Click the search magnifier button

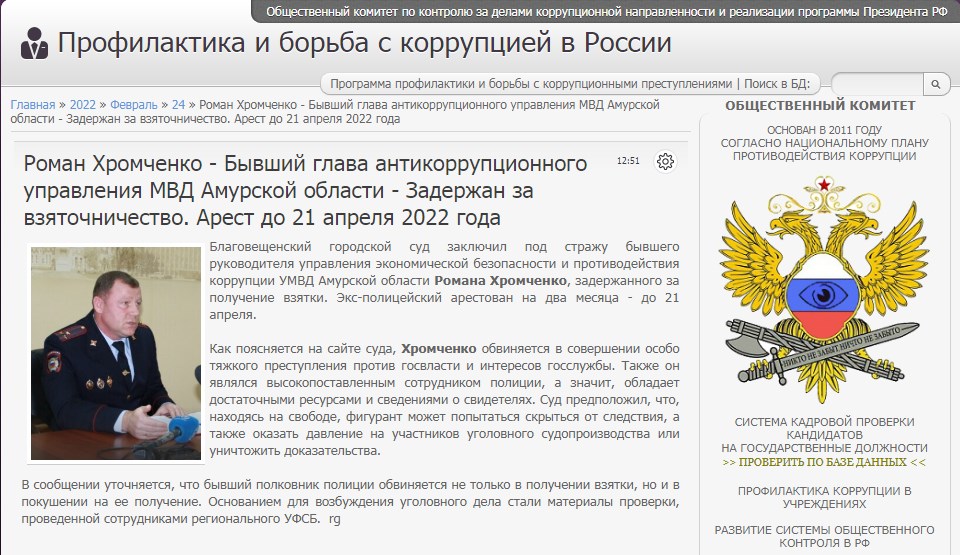(936, 84)
